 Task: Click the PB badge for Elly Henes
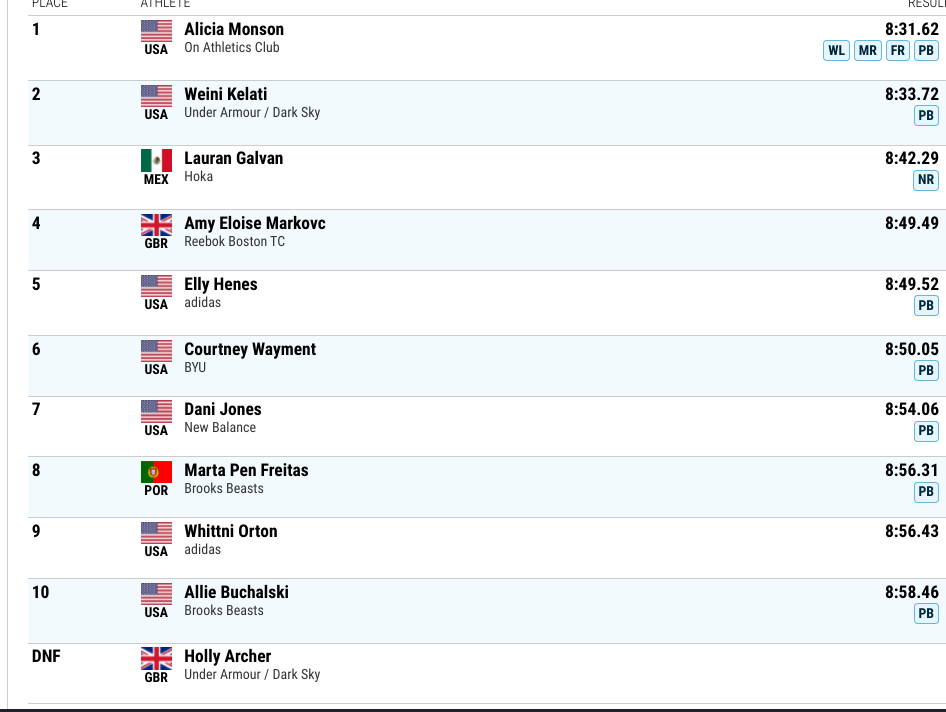click(926, 305)
